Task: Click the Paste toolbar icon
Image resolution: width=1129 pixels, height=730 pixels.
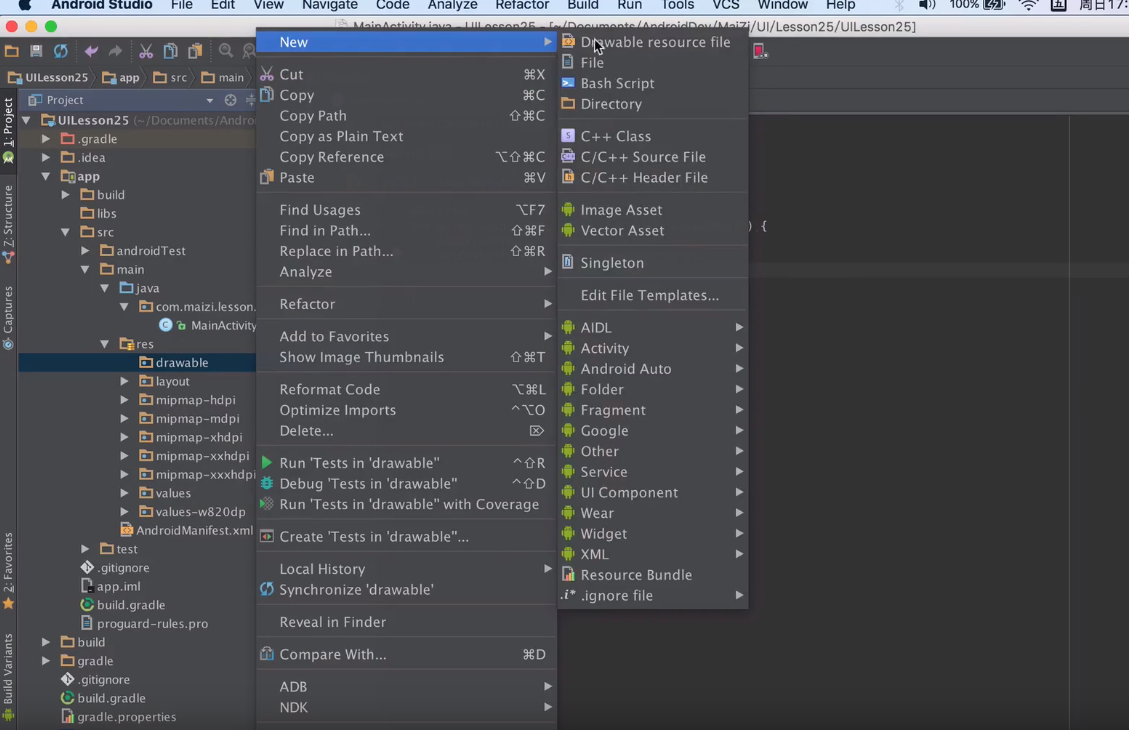Action: point(193,51)
